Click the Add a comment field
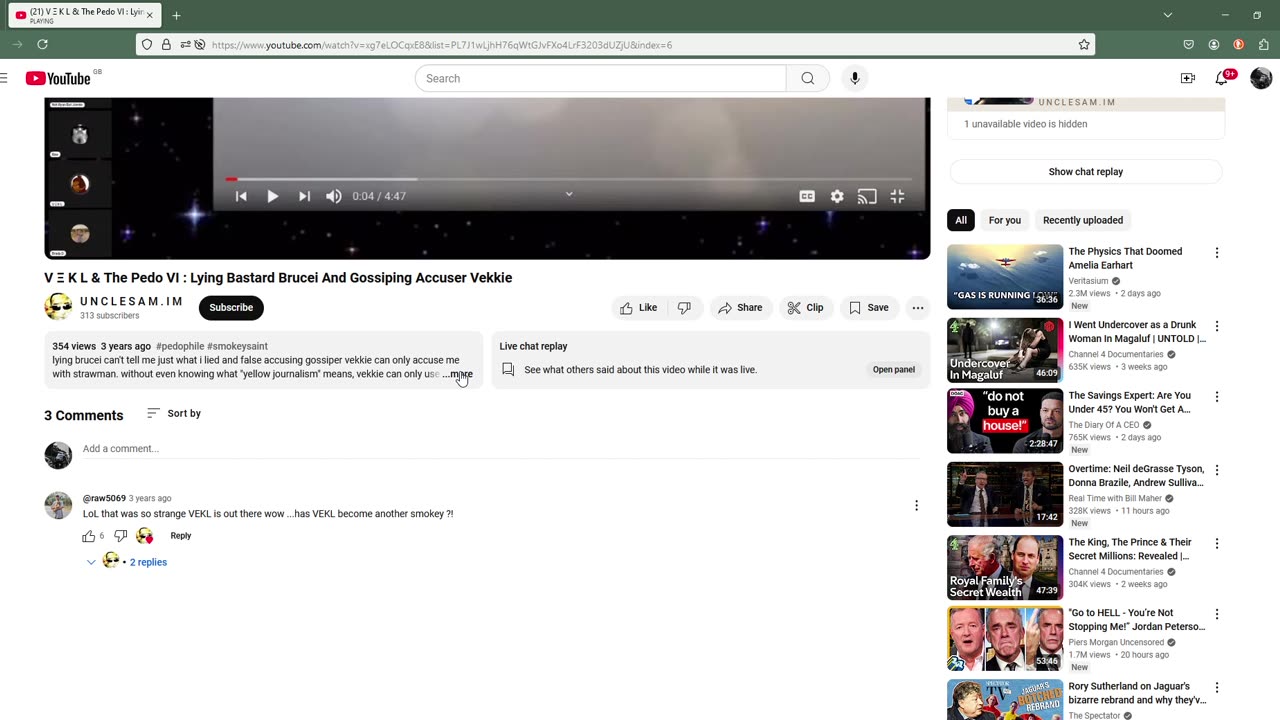The width and height of the screenshot is (1280, 720). tap(500, 449)
